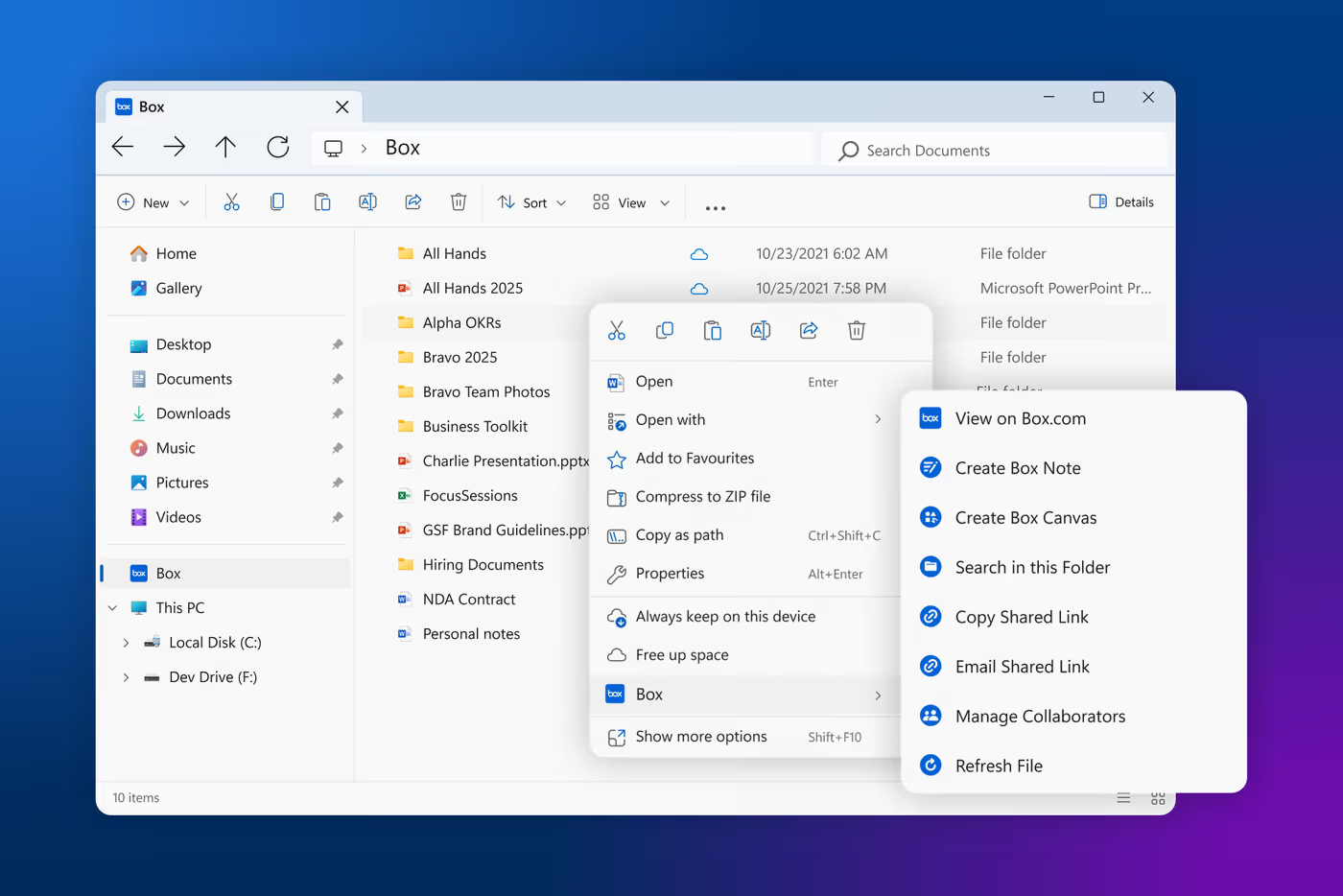Image resolution: width=1343 pixels, height=896 pixels.
Task: Open the New item dropdown
Action: click(153, 202)
